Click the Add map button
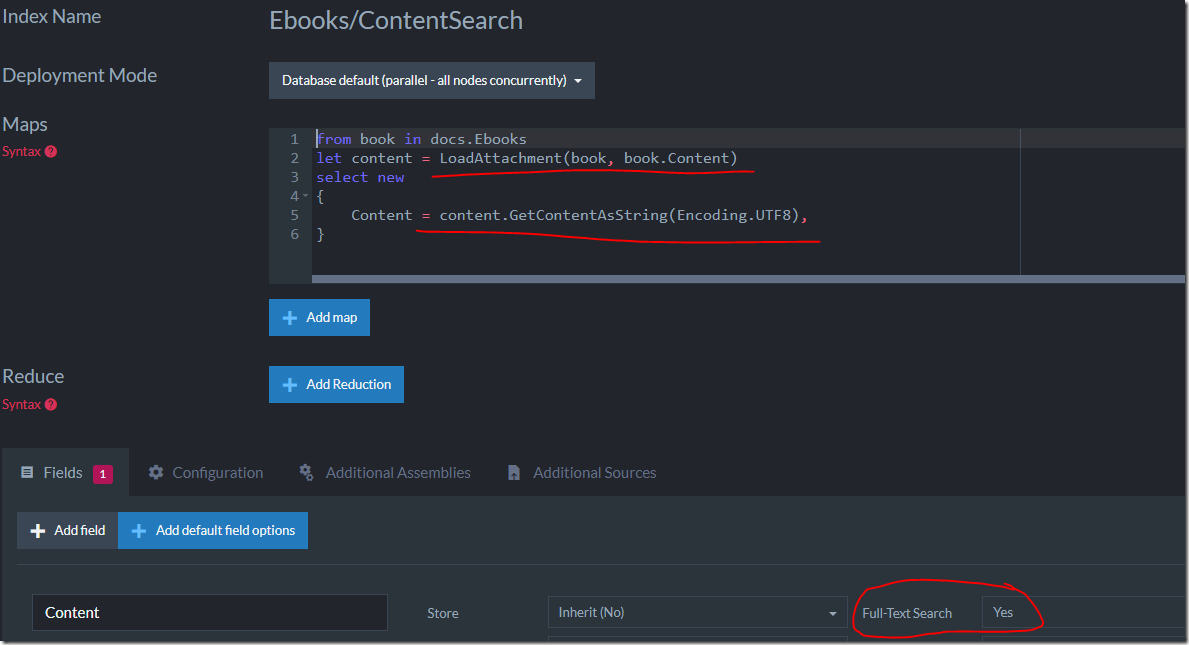 pyautogui.click(x=319, y=318)
